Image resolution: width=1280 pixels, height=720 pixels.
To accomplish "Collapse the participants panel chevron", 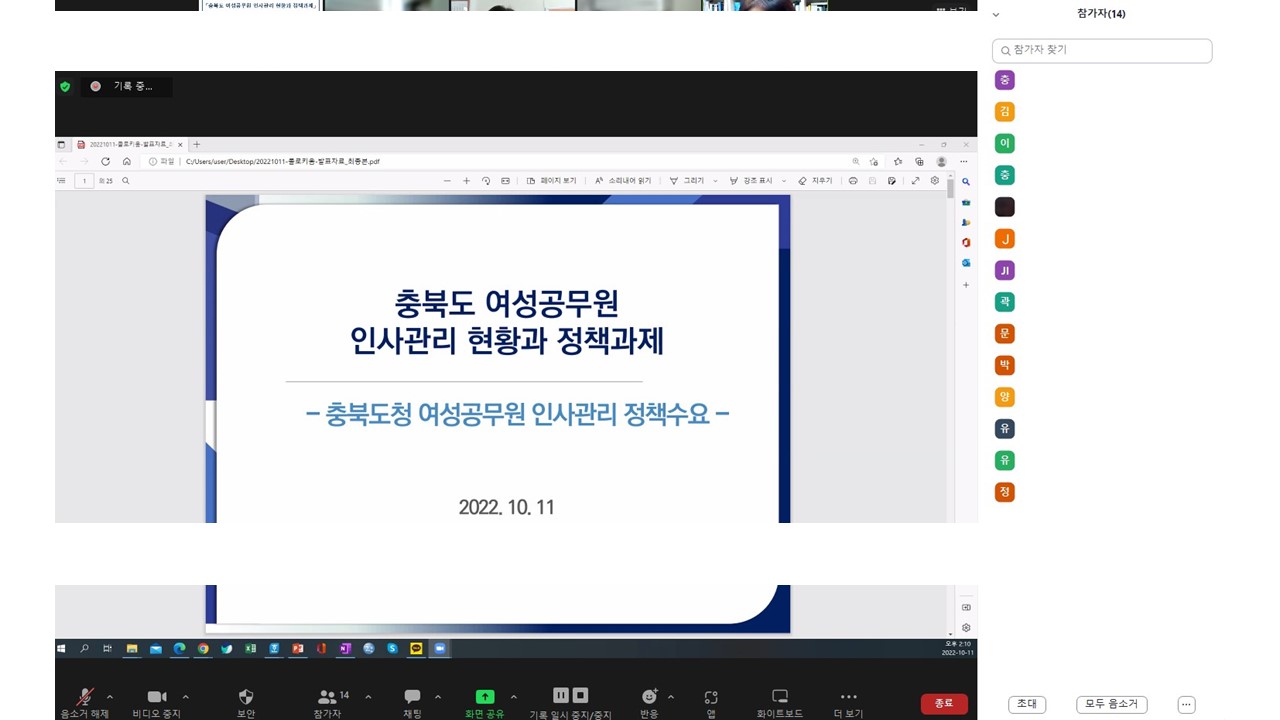I will tap(995, 14).
